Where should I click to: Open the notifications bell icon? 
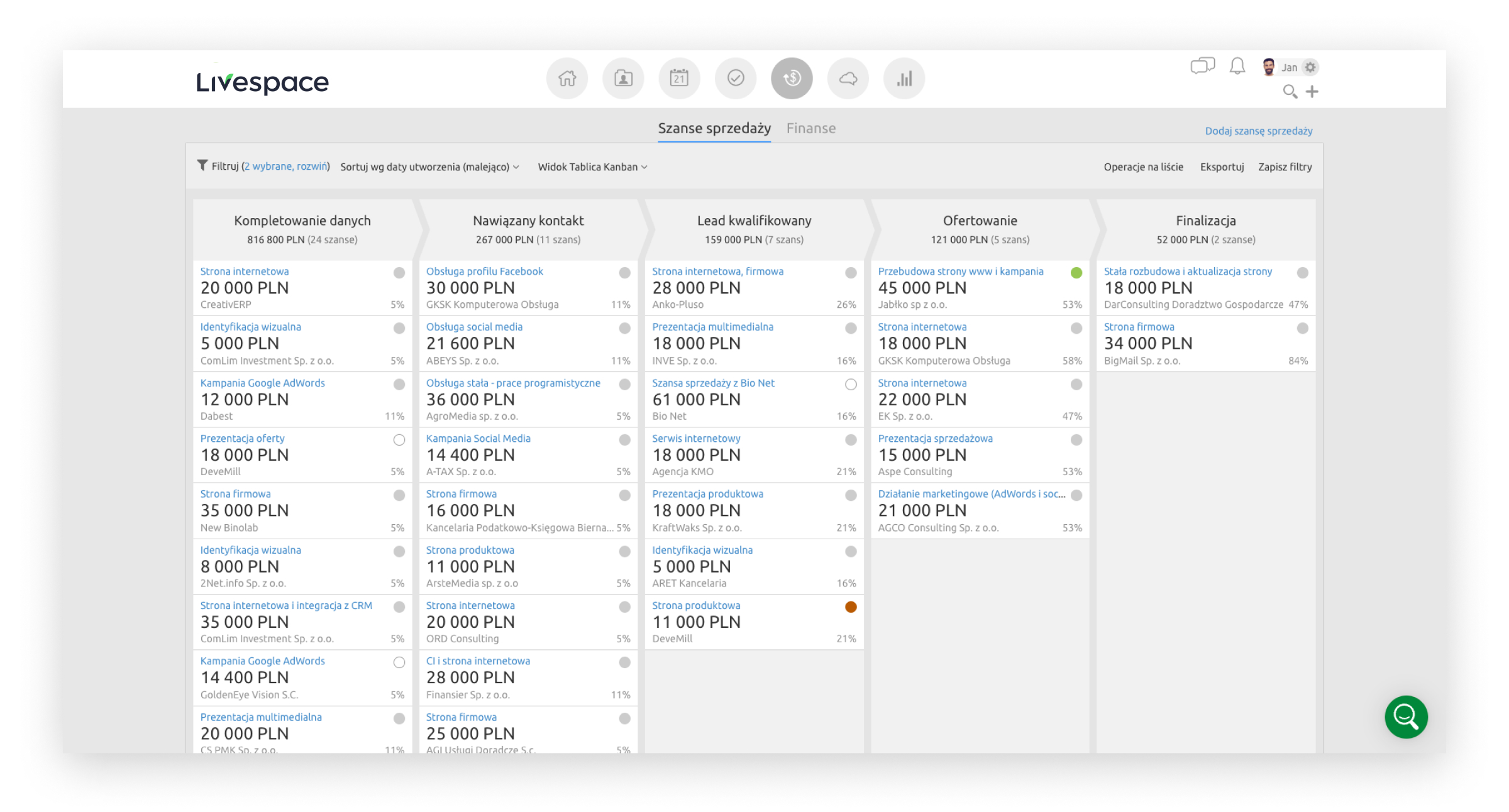tap(1237, 66)
